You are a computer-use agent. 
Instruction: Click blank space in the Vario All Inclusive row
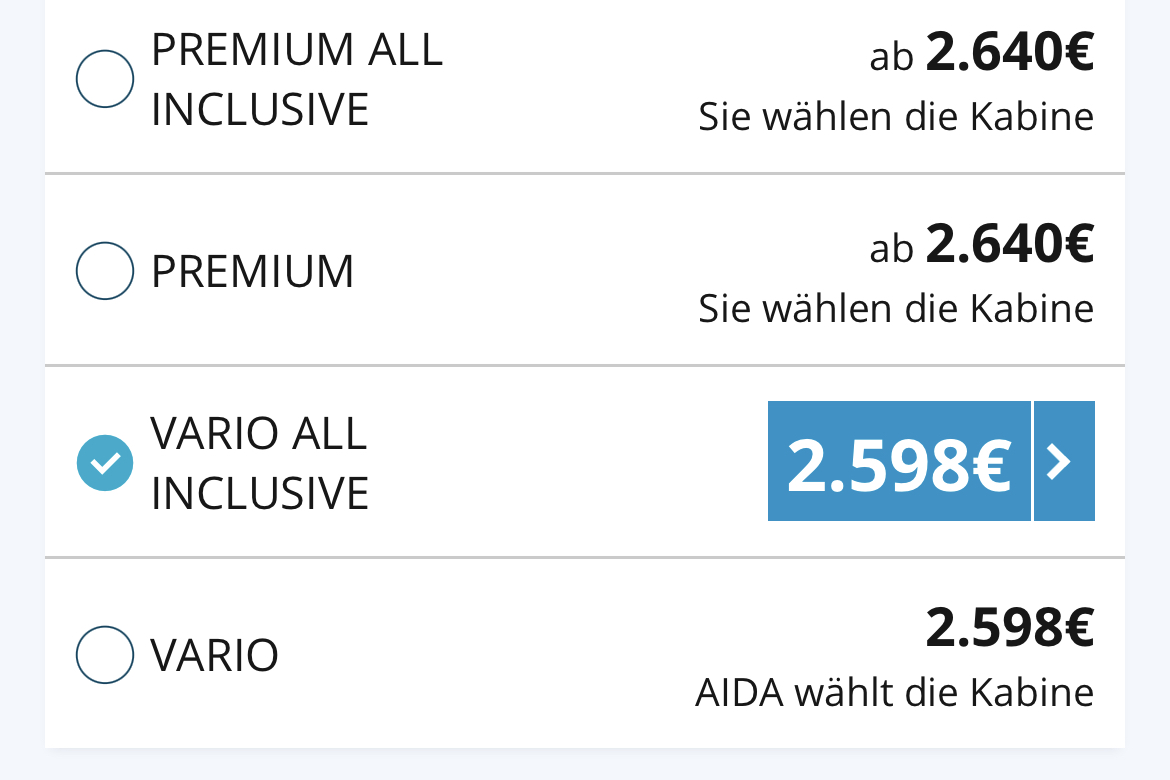(x=567, y=463)
